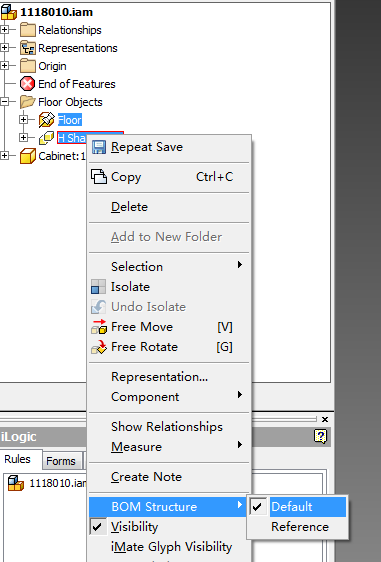The image size is (381, 562).
Task: Expand the Relationships tree node
Action: point(4,29)
